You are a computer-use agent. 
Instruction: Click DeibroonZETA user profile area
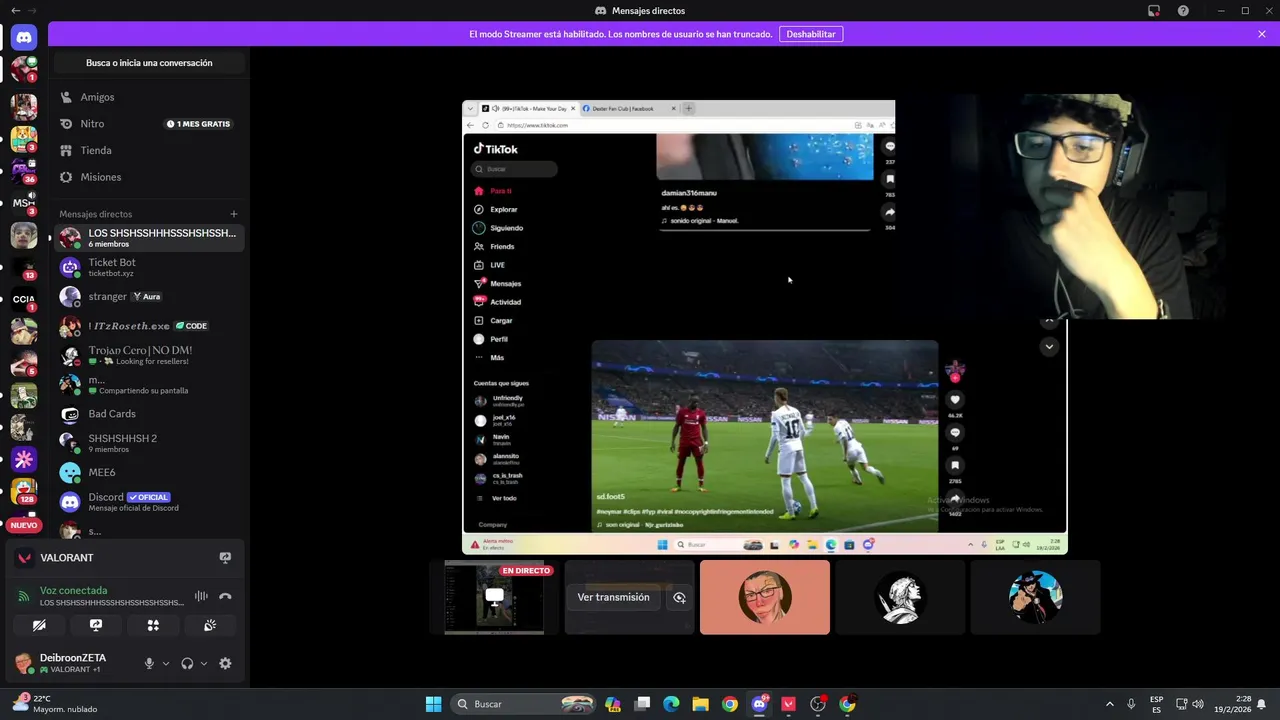coord(72,663)
